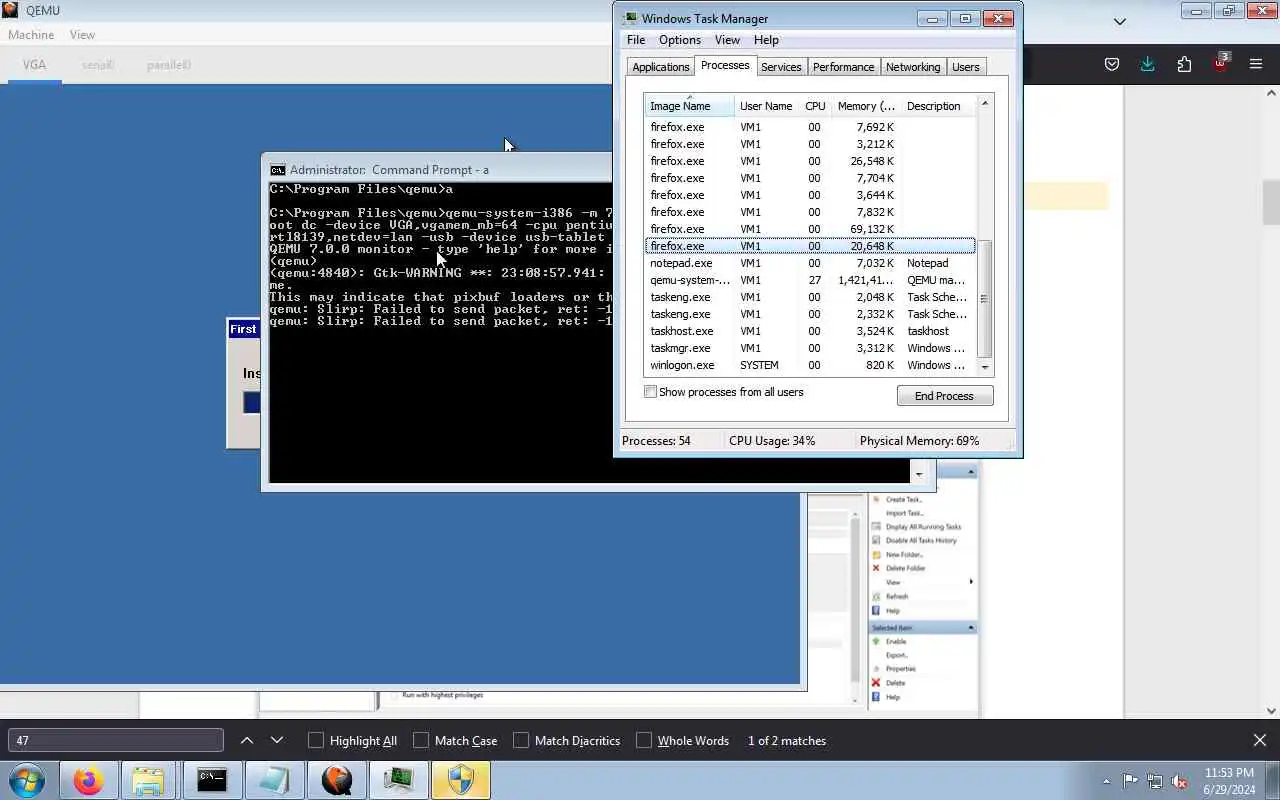Open Firefox list all tabs chevron
The image size is (1280, 800).
coord(1120,21)
